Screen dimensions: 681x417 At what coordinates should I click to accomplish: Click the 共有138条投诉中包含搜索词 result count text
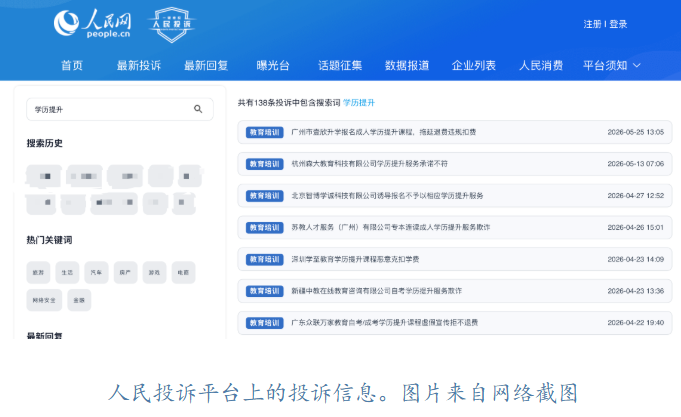coord(289,103)
